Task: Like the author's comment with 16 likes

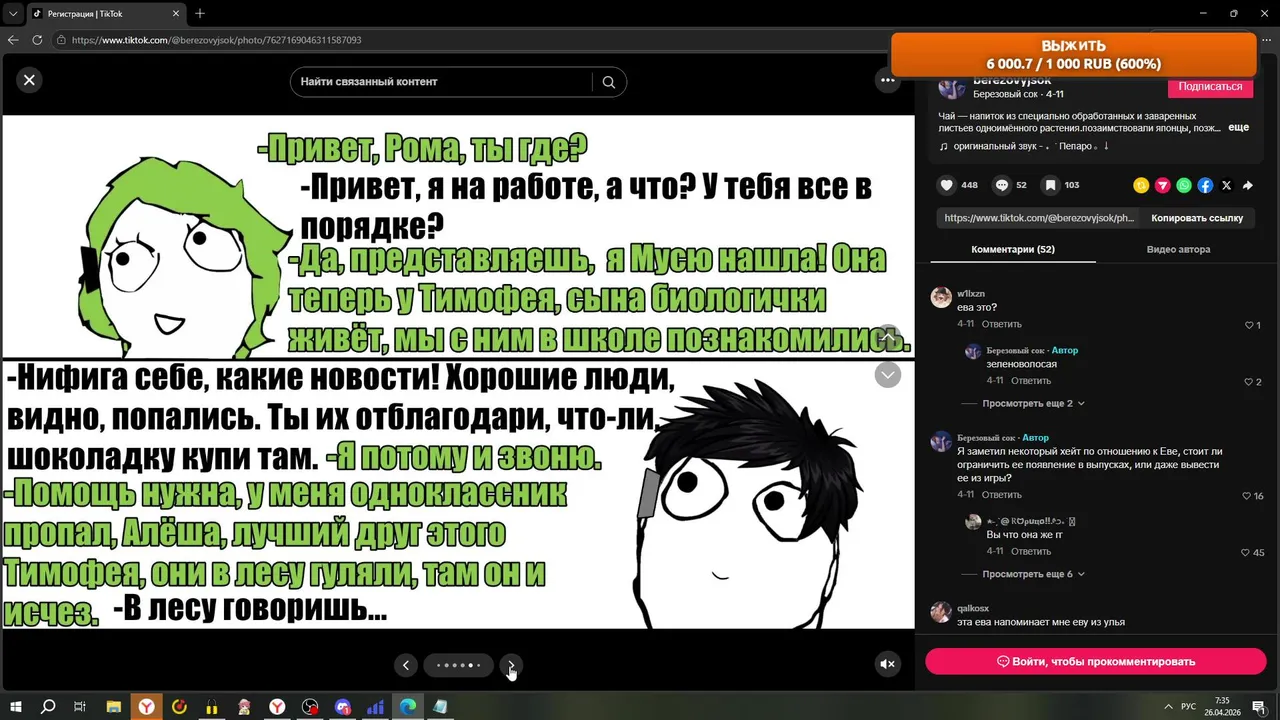Action: pyautogui.click(x=1247, y=496)
